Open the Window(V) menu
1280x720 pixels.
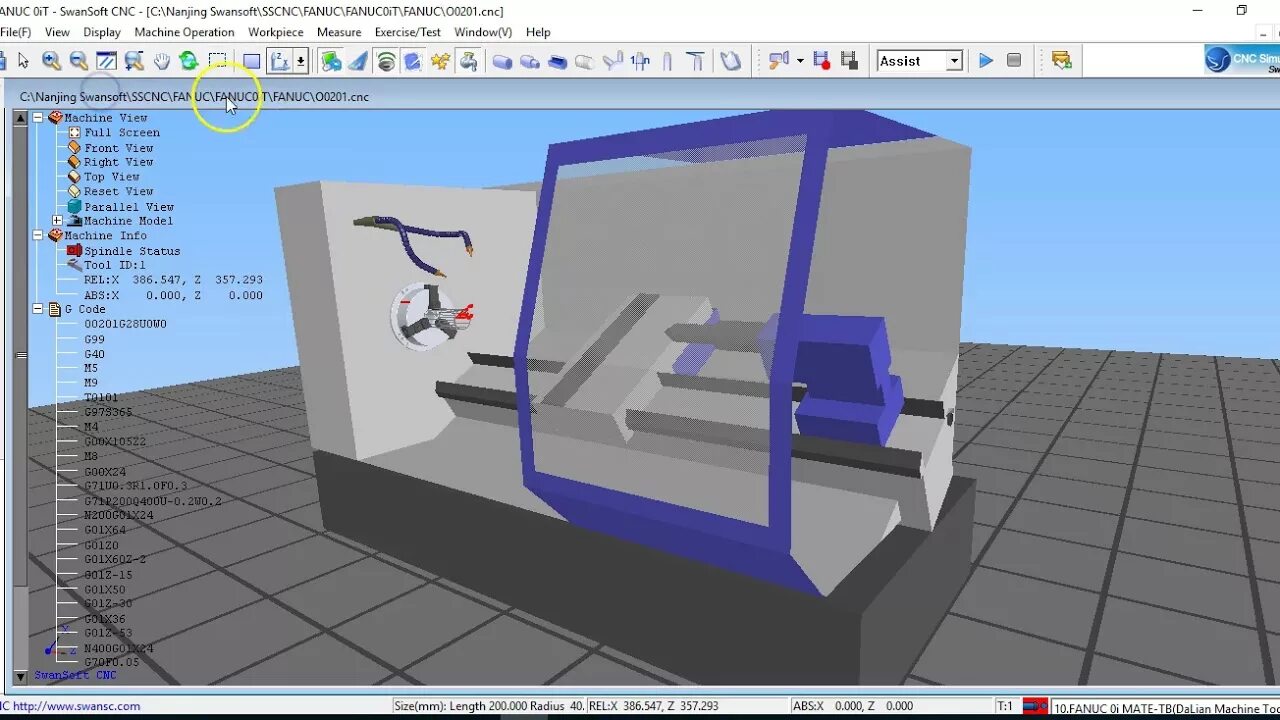[x=483, y=32]
